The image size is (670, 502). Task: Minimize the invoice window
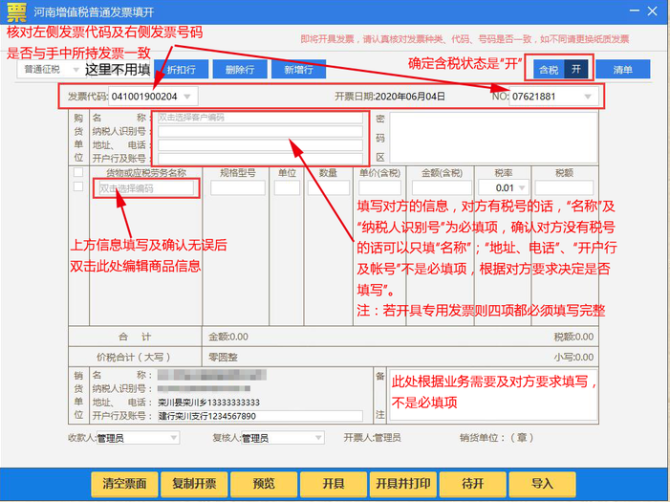[634, 11]
